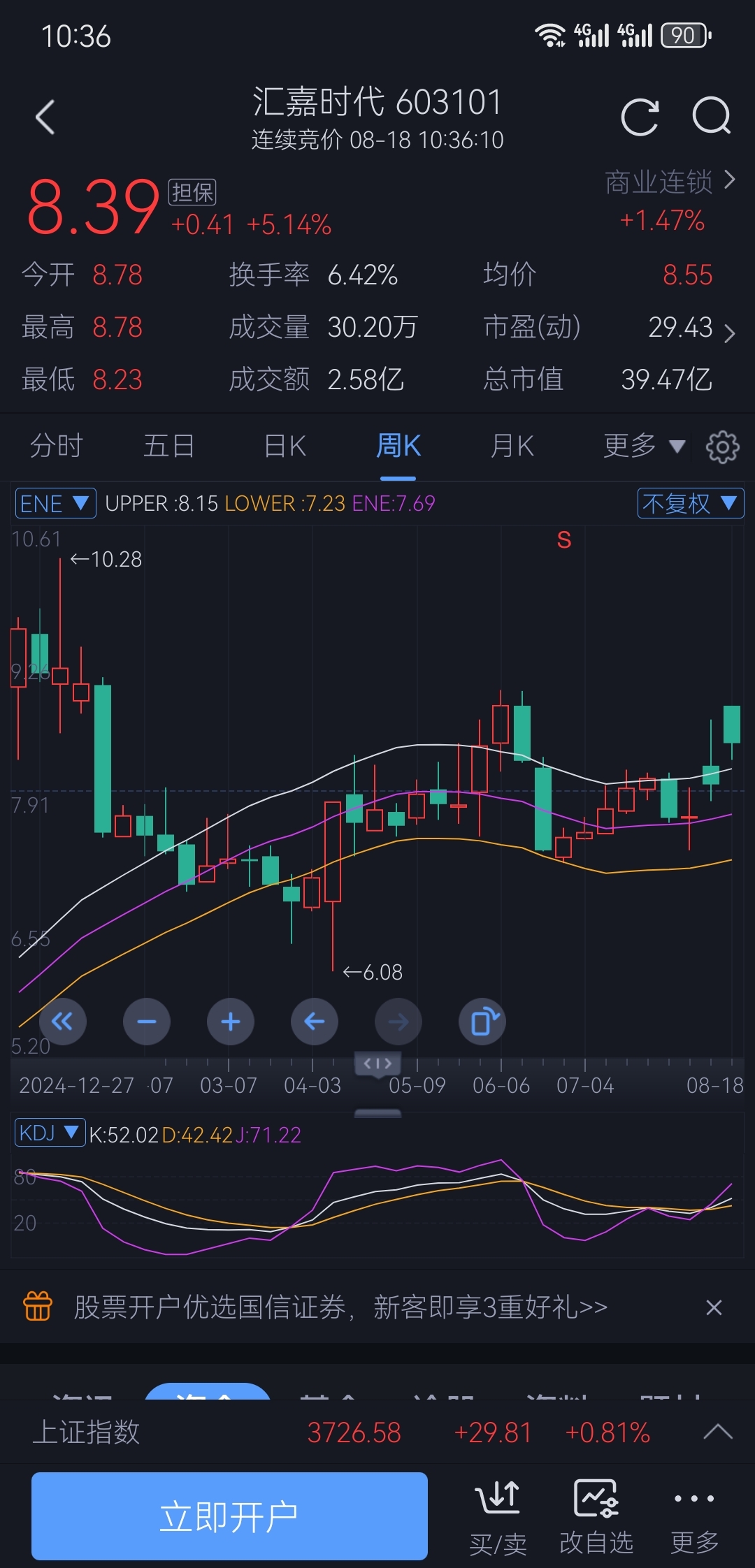Tap the 08-18 date label

pos(714,1085)
